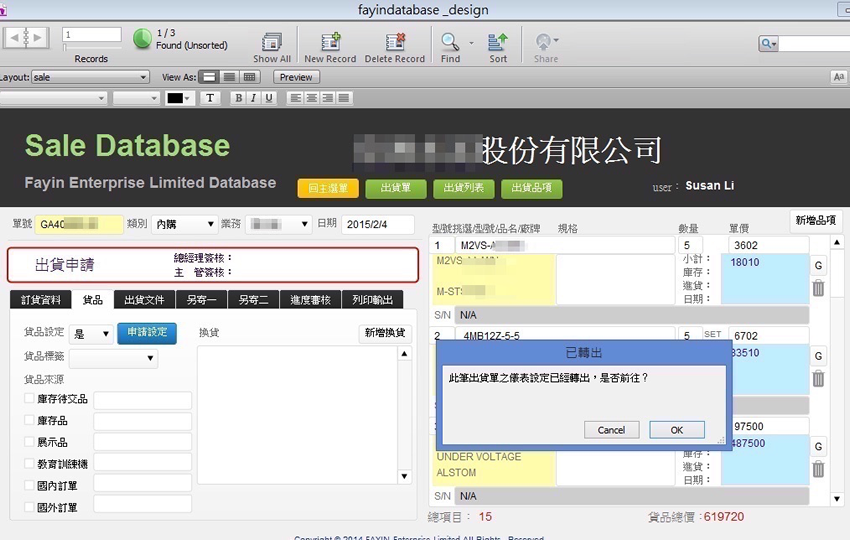Switch to Table view
Image resolution: width=850 pixels, height=540 pixels.
(x=249, y=77)
